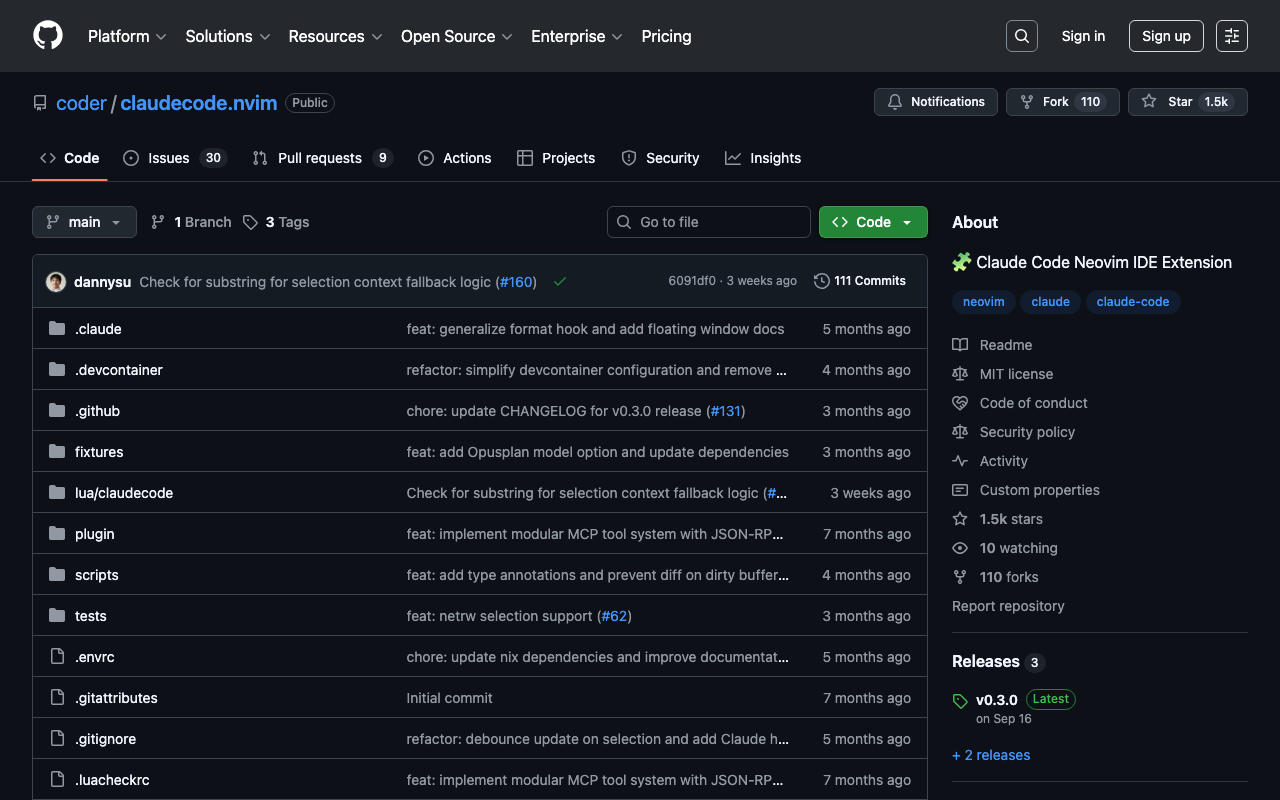
Task: Expand the Platform menu
Action: pos(127,36)
